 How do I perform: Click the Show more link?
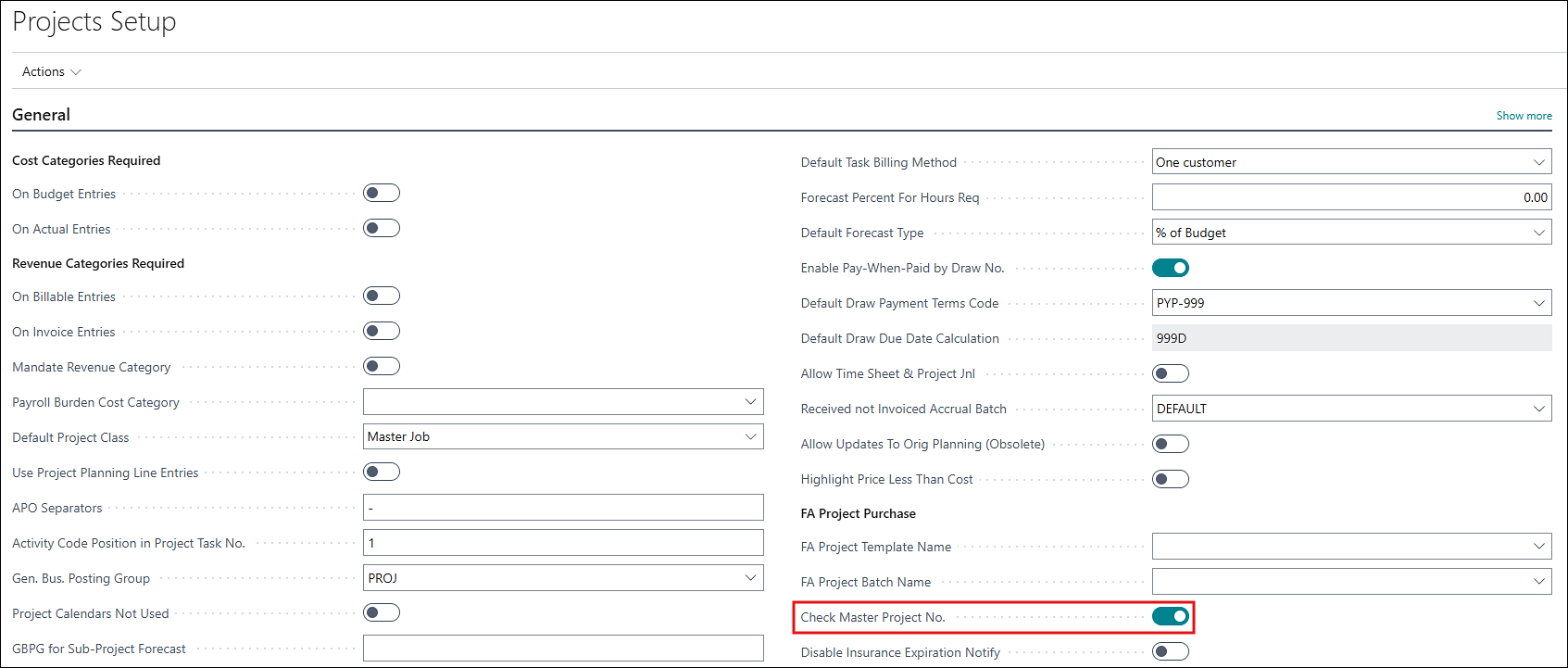pos(1524,116)
